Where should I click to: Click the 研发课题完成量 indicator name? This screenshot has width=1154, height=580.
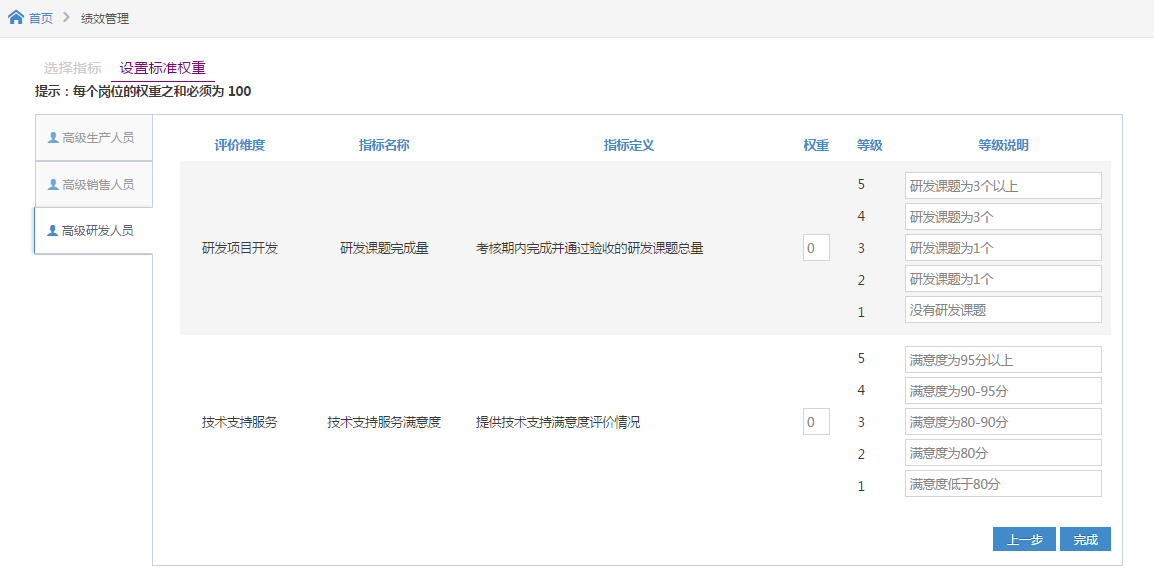[384, 248]
